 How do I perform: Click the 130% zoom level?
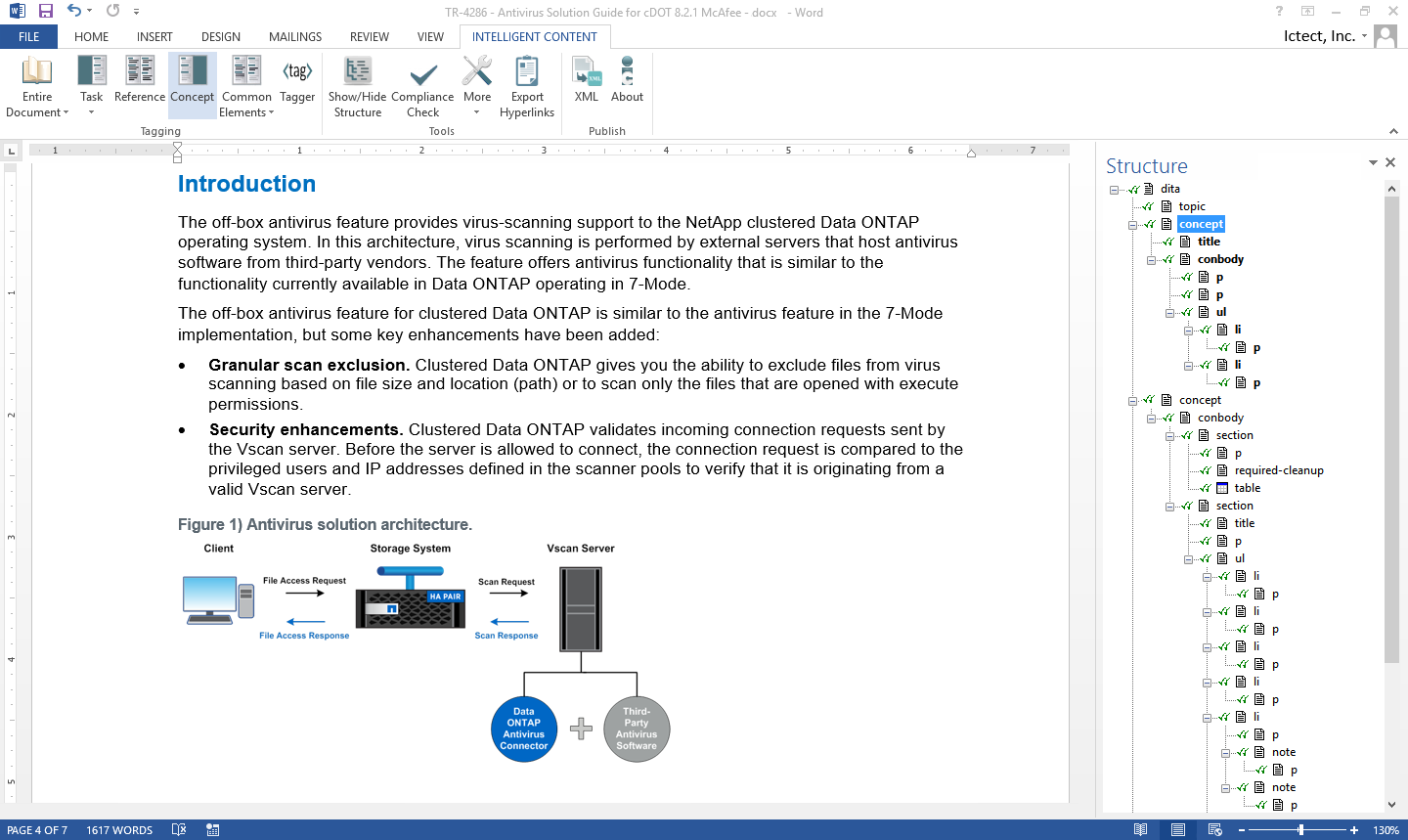(x=1386, y=830)
